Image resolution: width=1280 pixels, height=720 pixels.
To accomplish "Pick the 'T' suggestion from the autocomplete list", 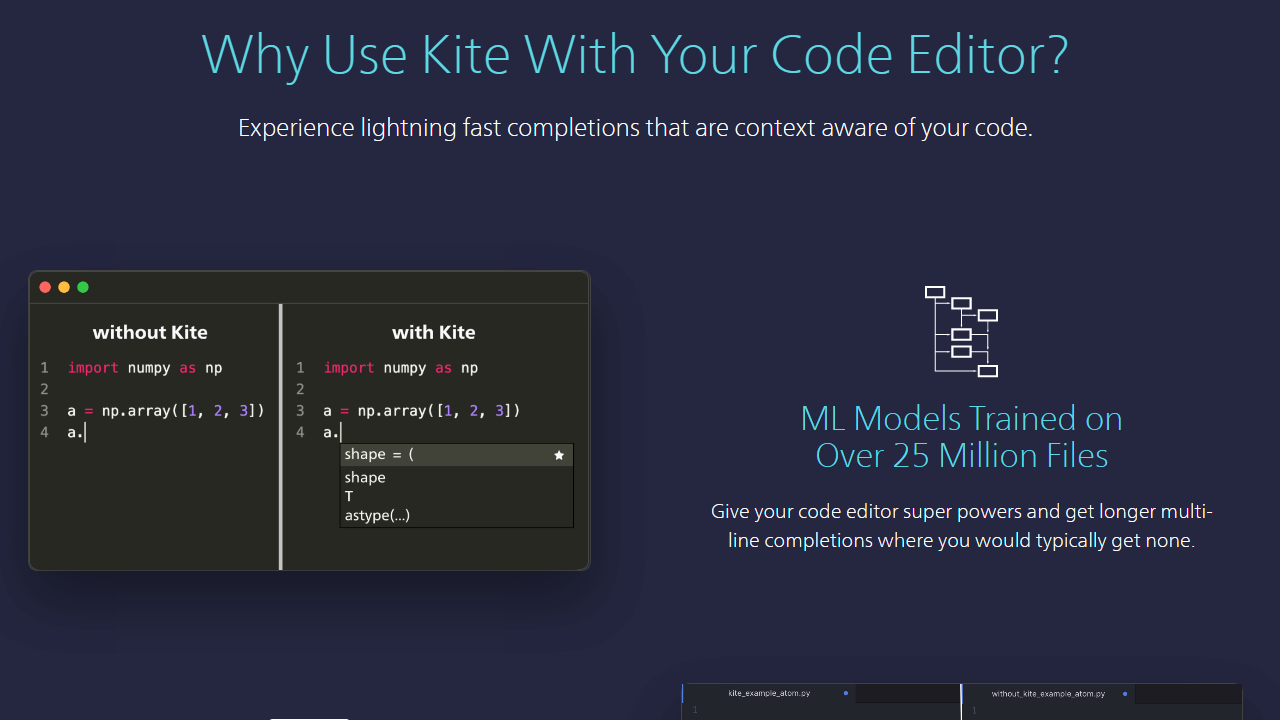I will pos(349,497).
